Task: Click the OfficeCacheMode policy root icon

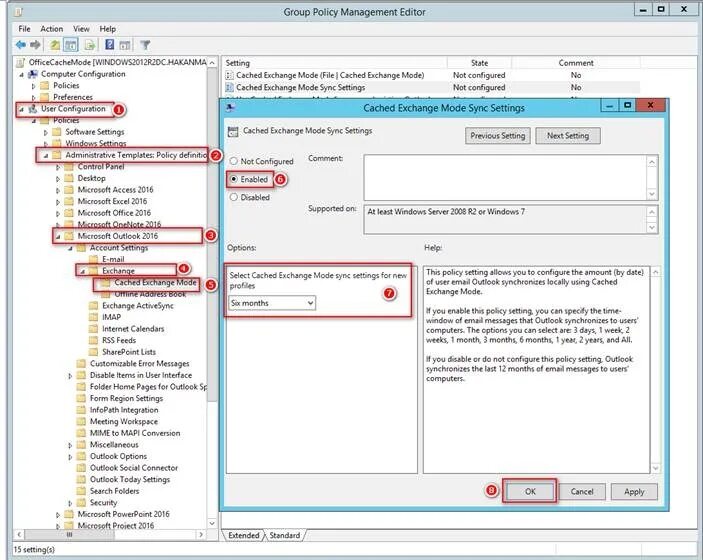Action: (20, 62)
